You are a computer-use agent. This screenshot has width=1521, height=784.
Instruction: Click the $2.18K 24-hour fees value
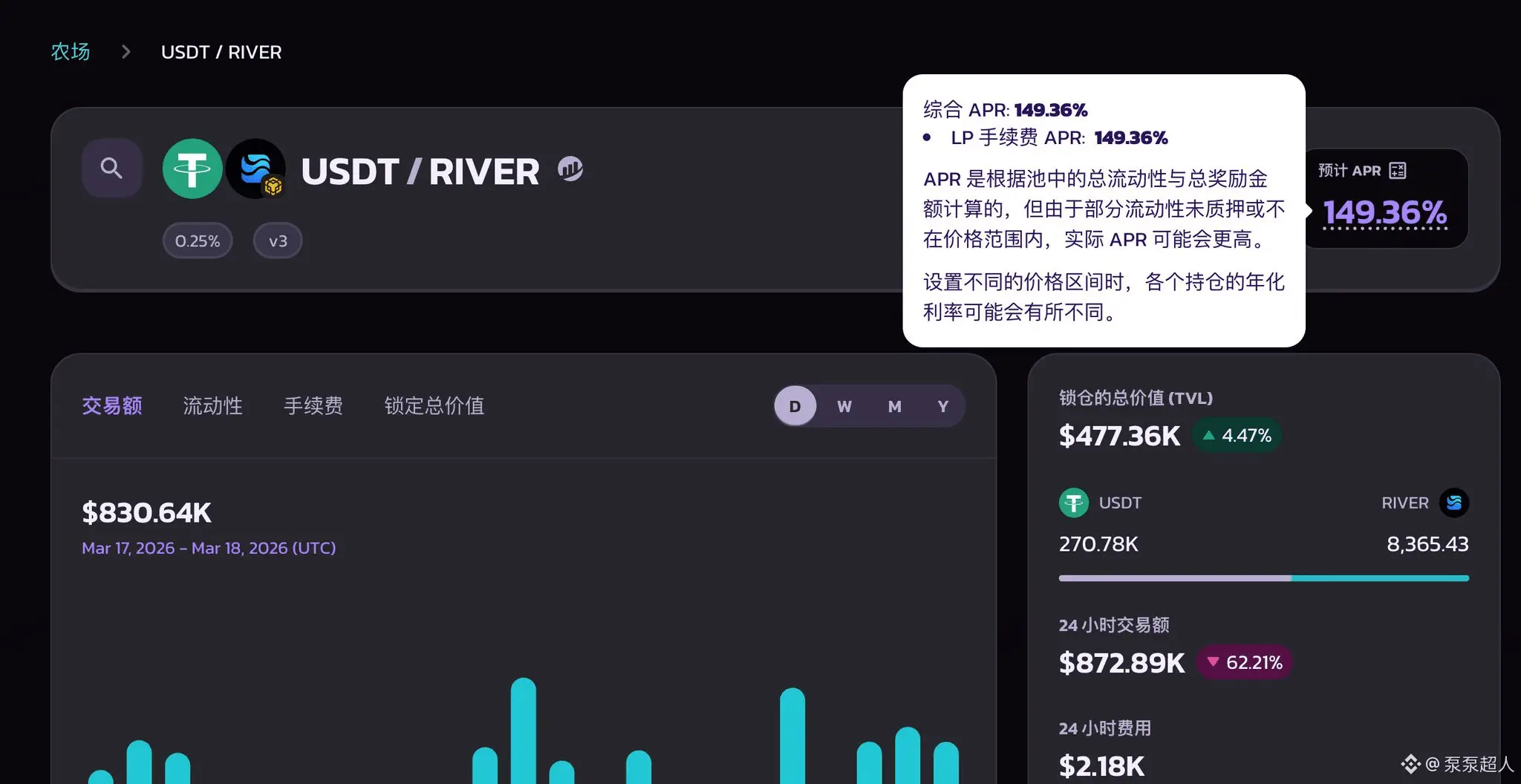[1101, 765]
